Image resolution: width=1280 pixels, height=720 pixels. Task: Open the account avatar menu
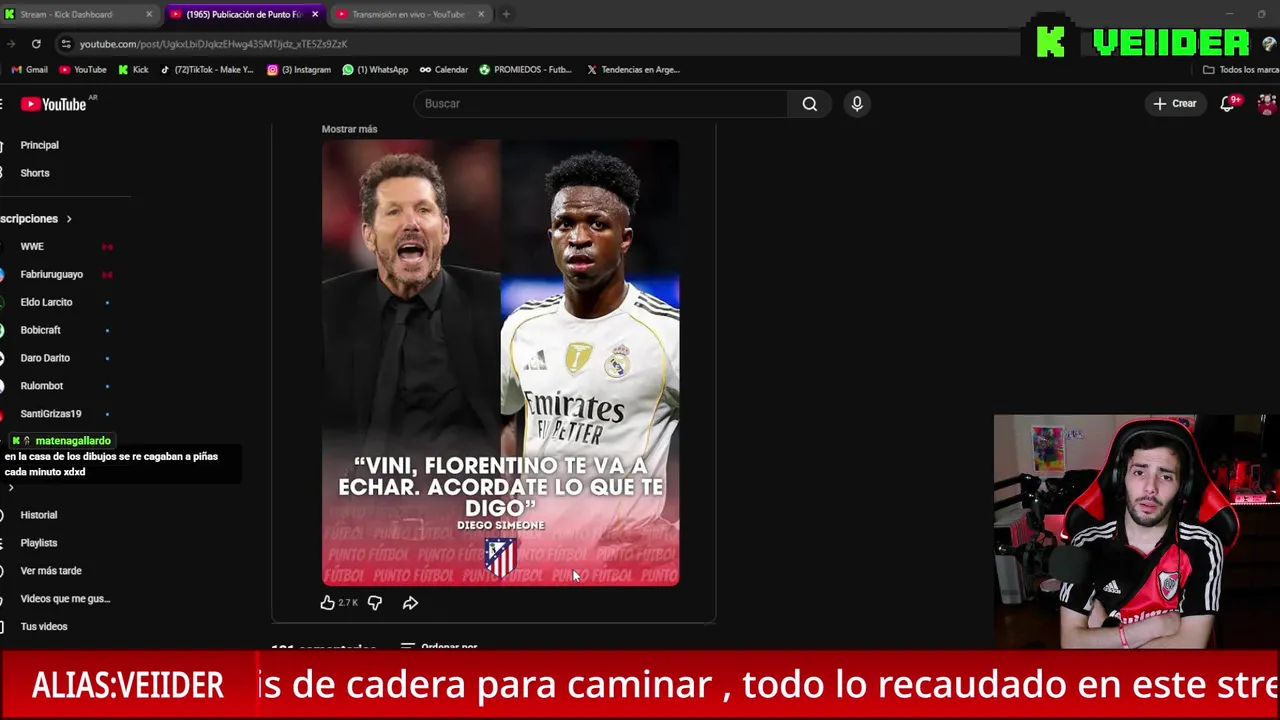(x=1267, y=104)
